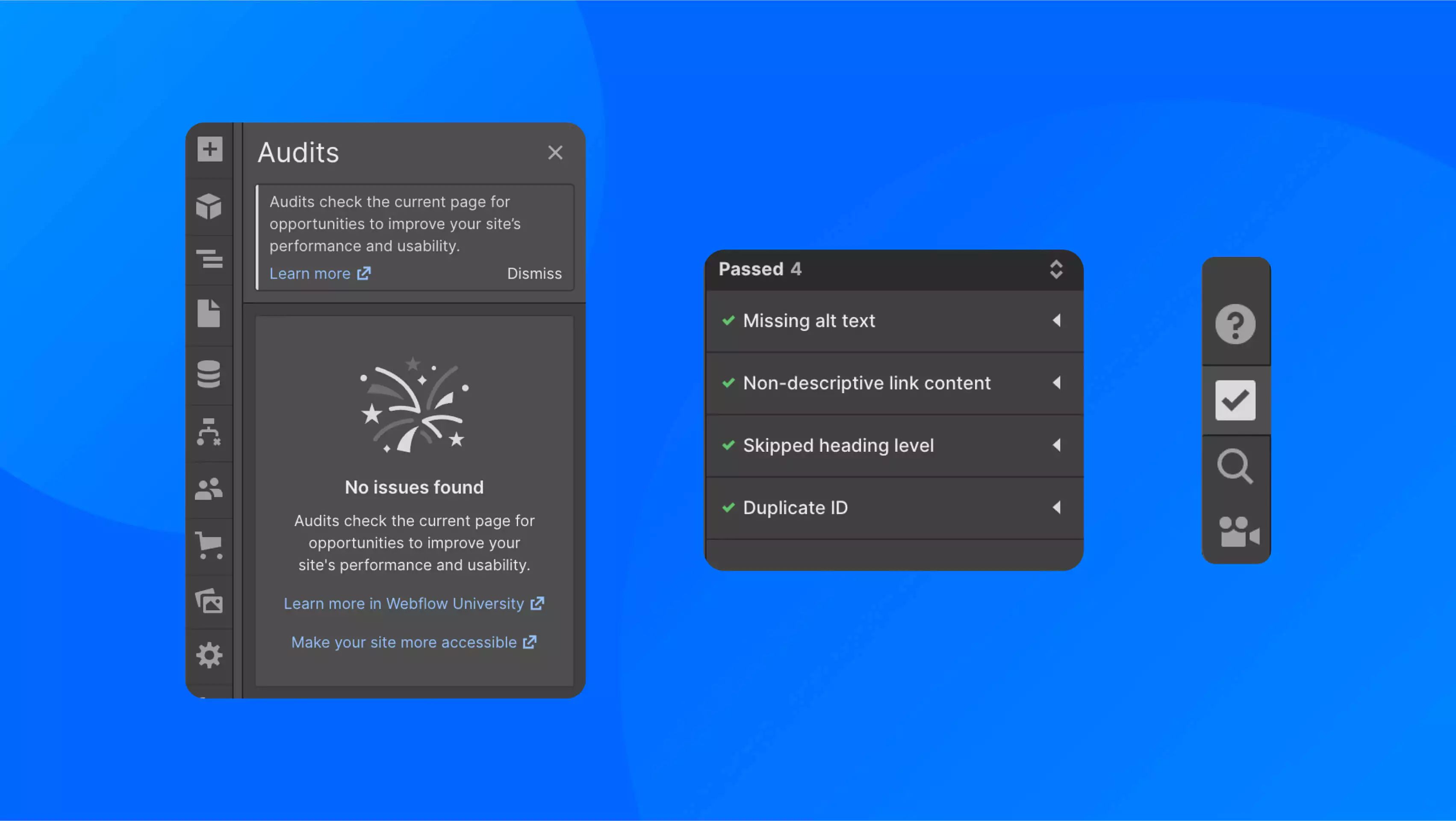This screenshot has height=821, width=1456.
Task: Open the Users panel
Action: [209, 489]
